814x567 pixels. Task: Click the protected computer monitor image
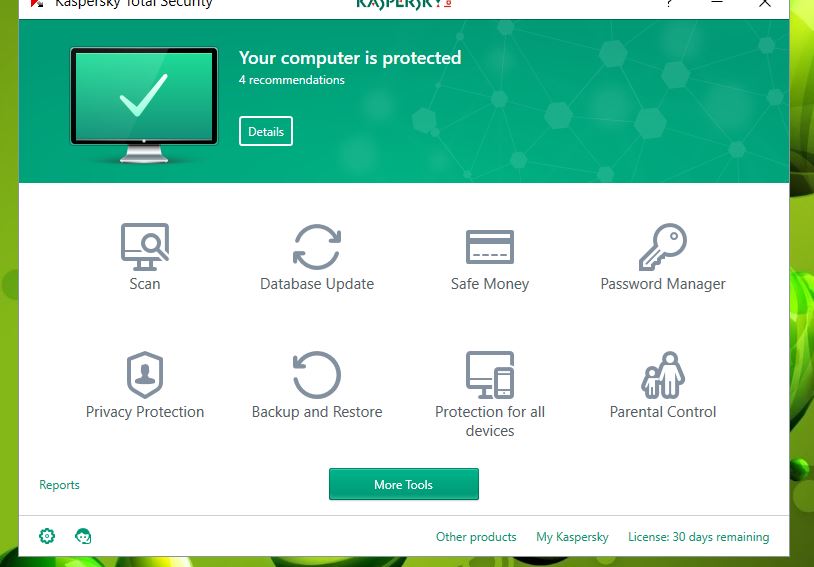coord(144,105)
